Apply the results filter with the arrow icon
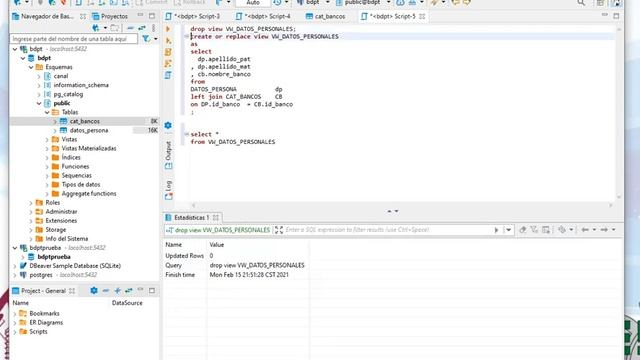The width and height of the screenshot is (640, 360). [496, 230]
